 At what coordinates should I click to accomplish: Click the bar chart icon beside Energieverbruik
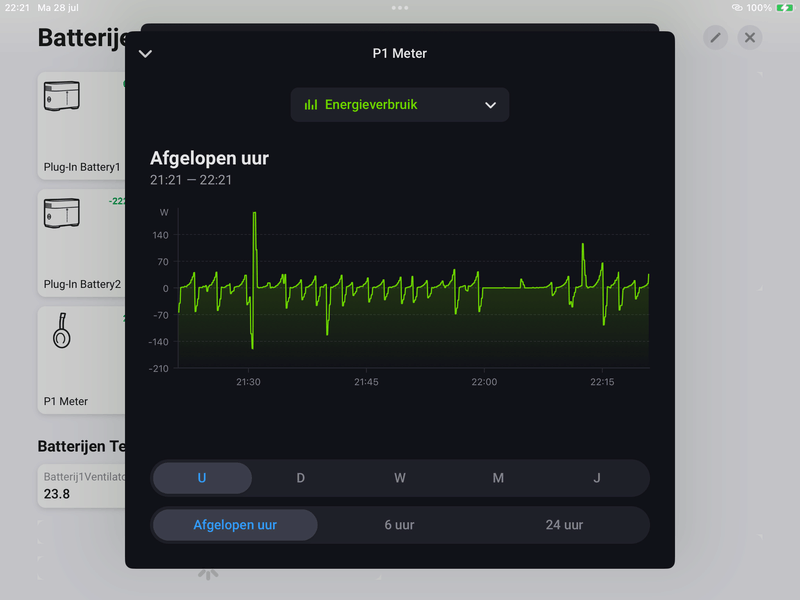click(311, 105)
